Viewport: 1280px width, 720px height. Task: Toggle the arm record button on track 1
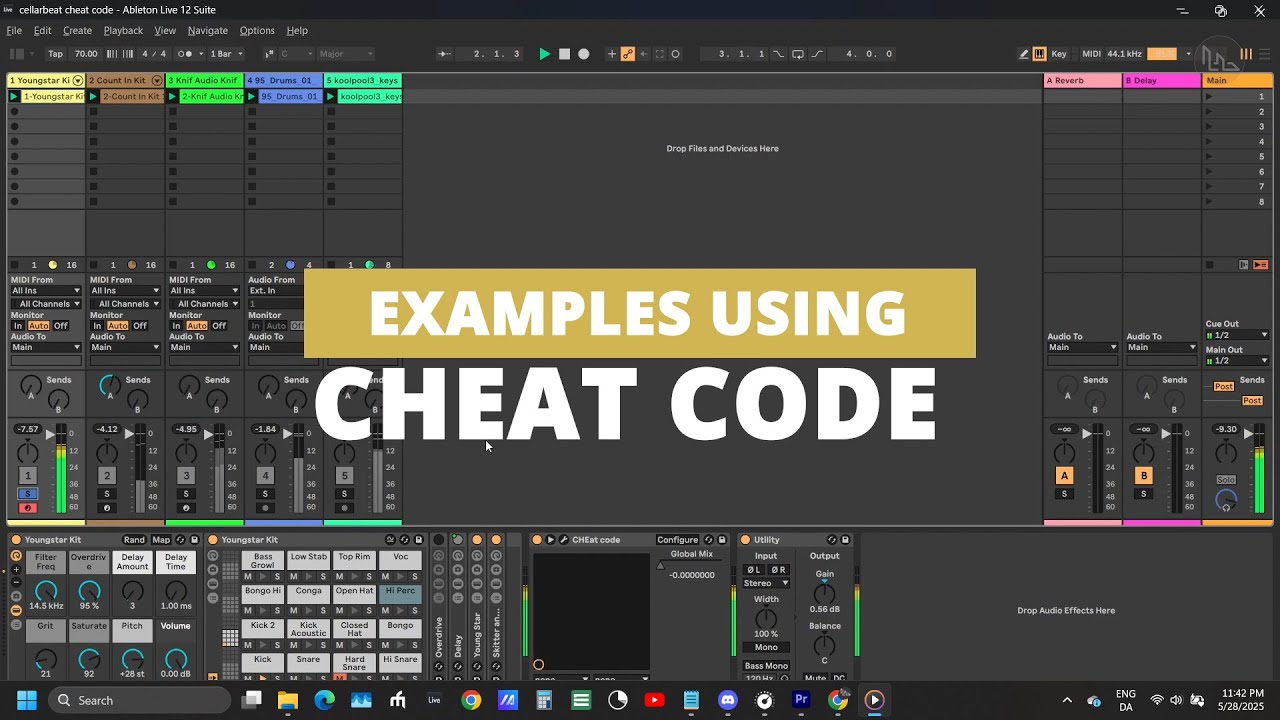[x=28, y=508]
